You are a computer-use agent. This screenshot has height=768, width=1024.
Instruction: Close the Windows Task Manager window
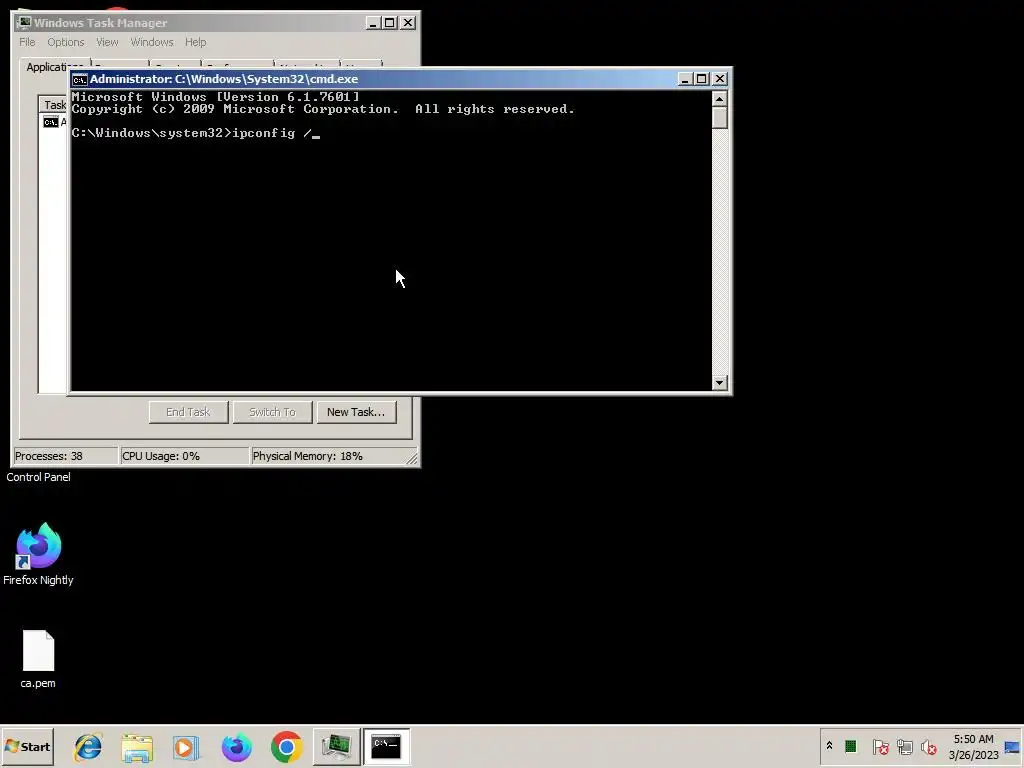408,23
